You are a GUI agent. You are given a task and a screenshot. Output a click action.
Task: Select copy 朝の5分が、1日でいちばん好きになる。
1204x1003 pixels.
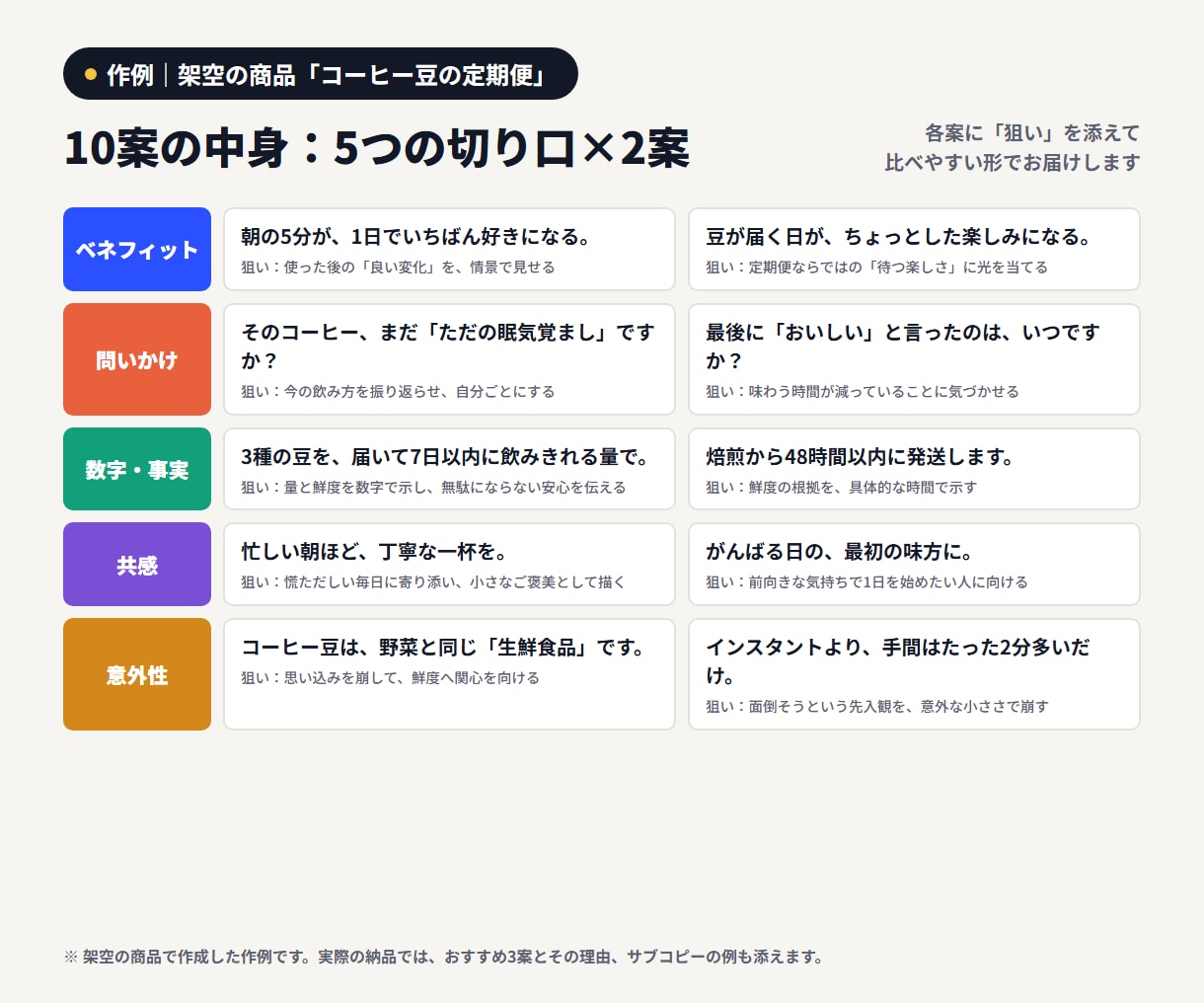coord(417,237)
